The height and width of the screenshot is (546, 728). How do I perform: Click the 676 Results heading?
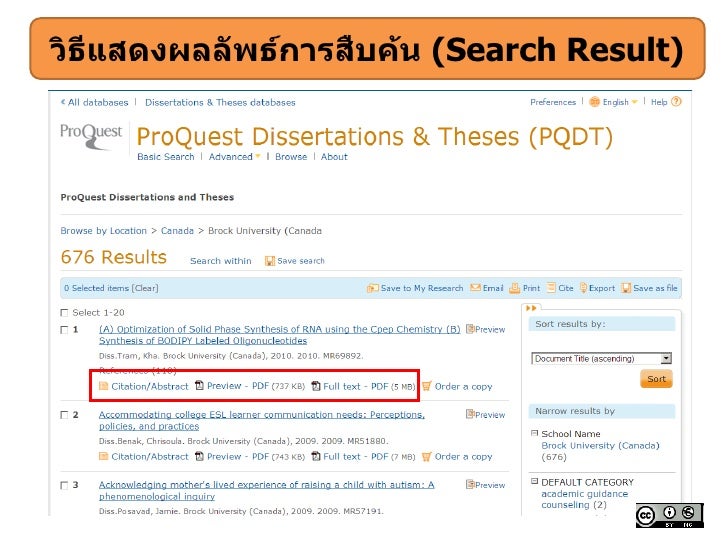(x=114, y=257)
